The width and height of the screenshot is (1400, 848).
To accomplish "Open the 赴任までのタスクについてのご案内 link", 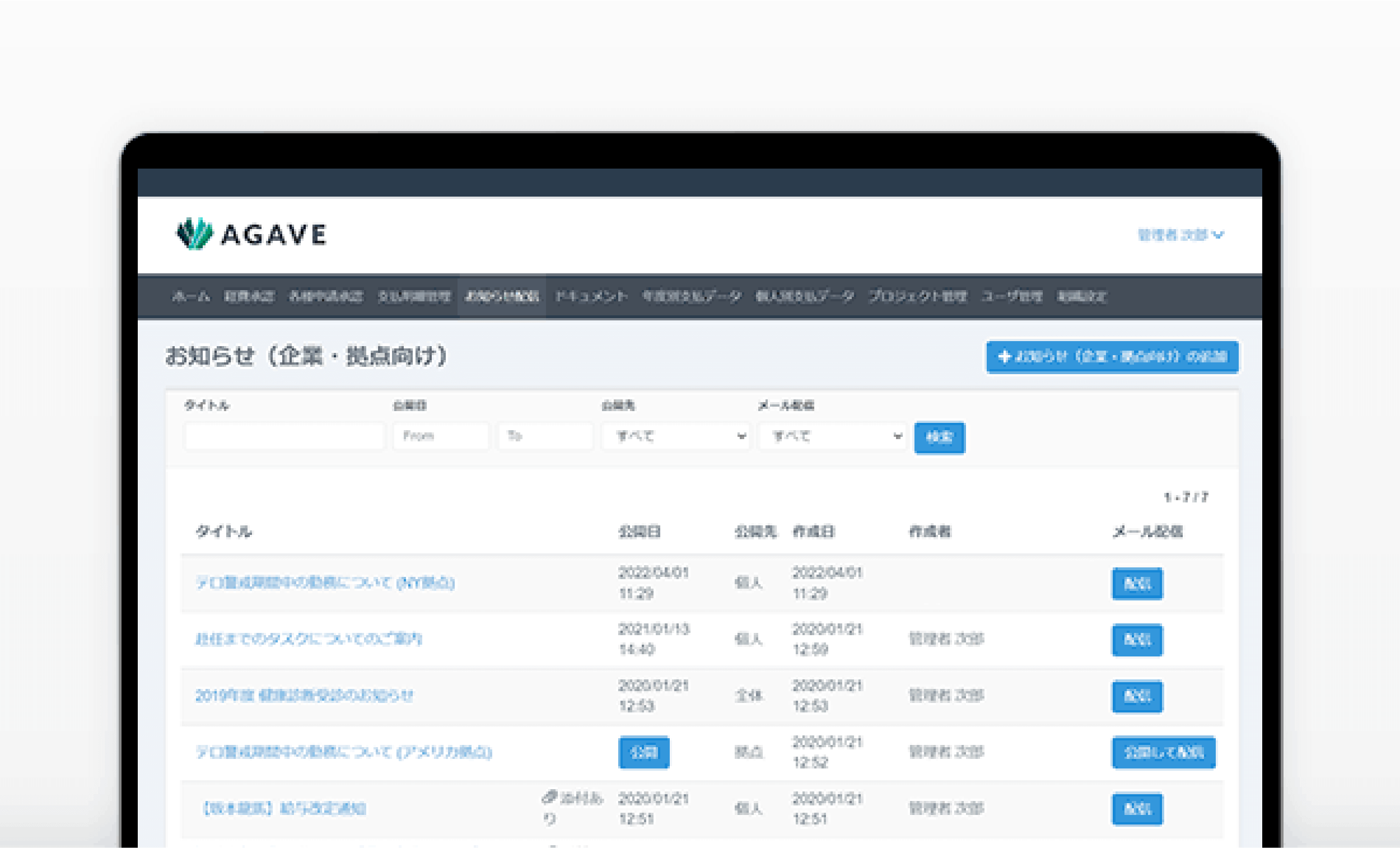I will click(309, 639).
